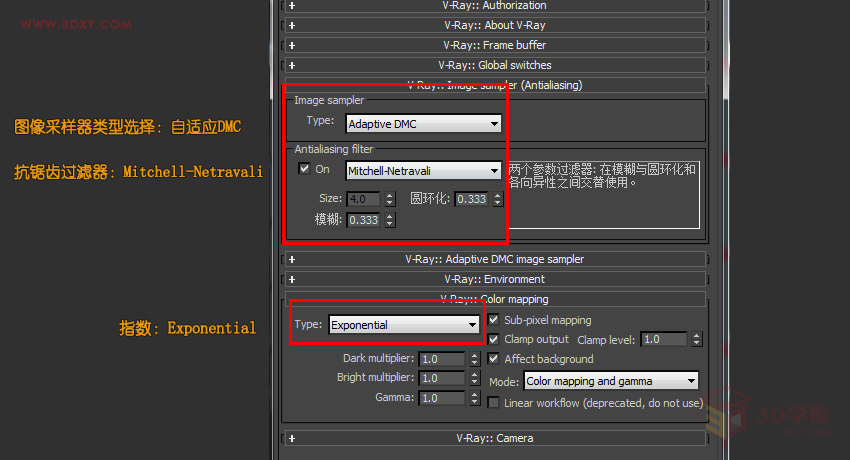Click the Size value spinner arrows

pos(390,199)
